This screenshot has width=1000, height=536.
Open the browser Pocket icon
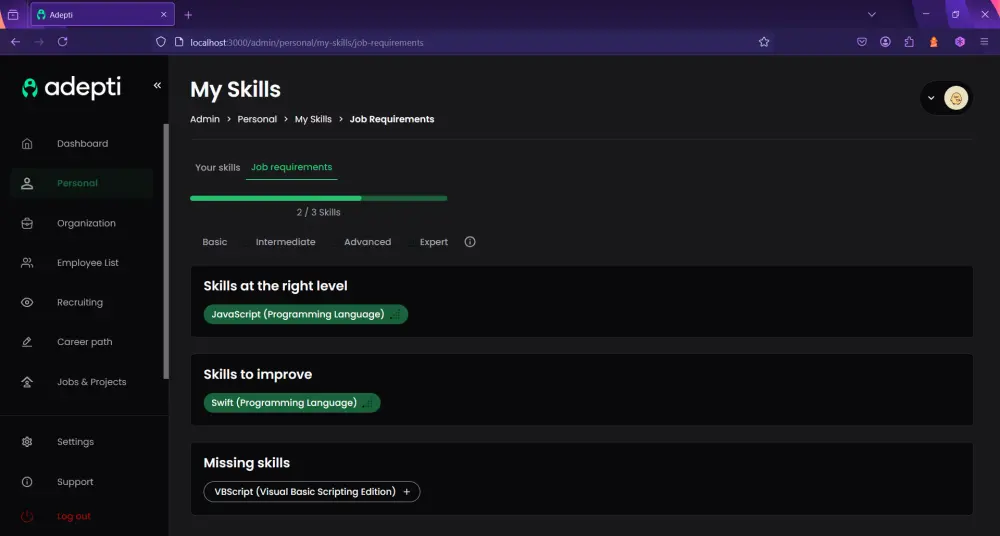862,42
